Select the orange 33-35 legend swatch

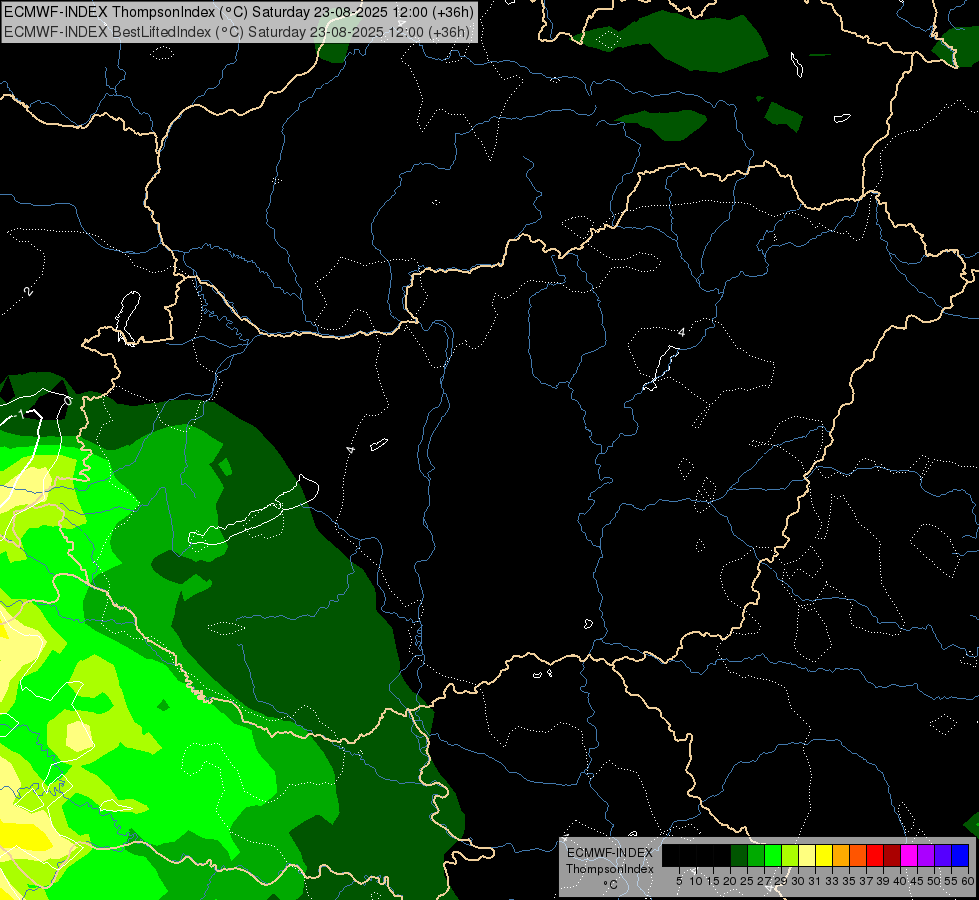[841, 855]
